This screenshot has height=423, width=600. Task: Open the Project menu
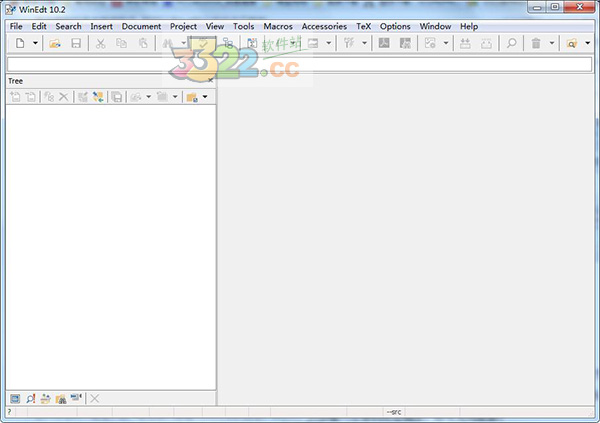click(183, 26)
